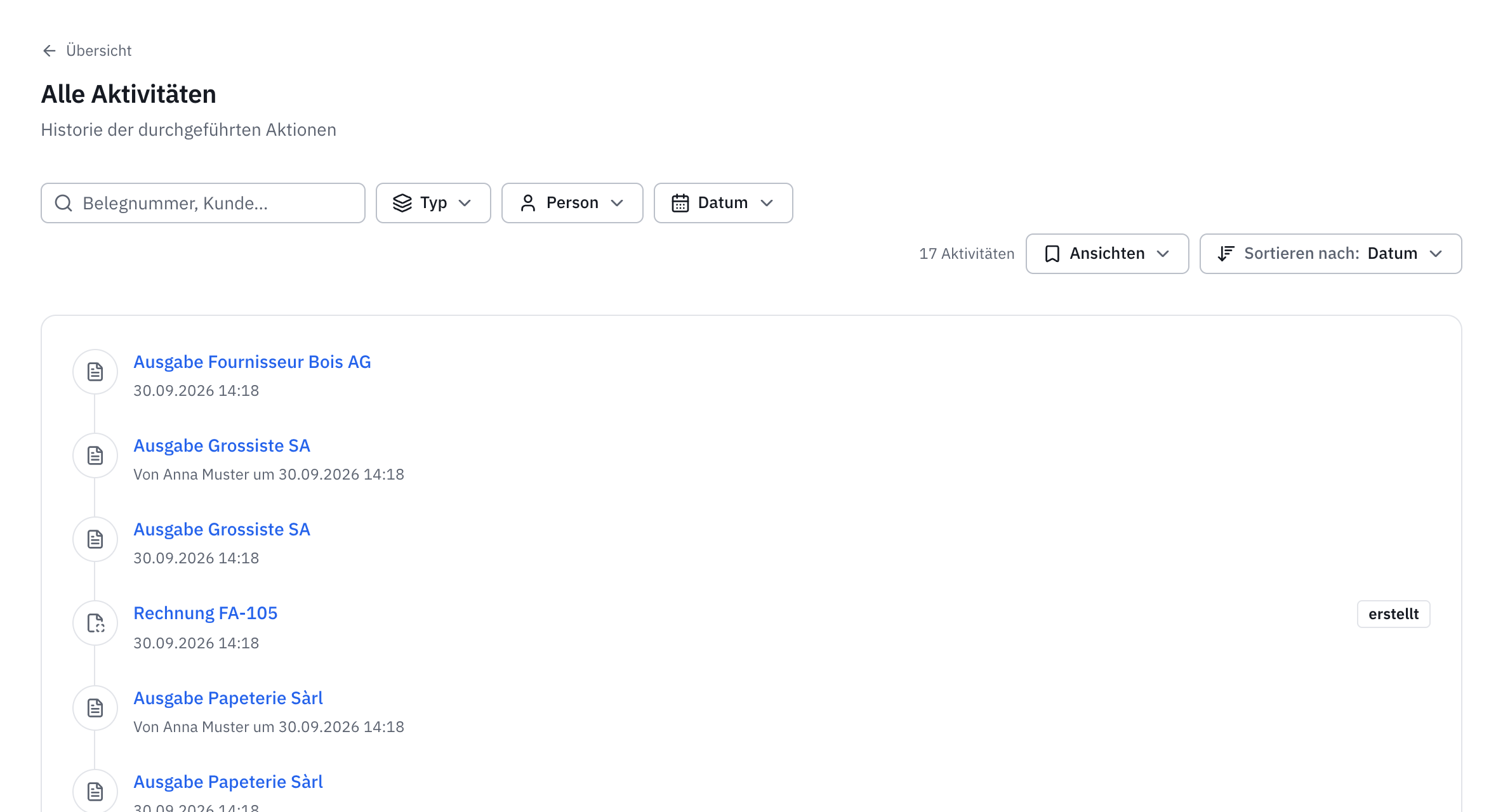Open the Typ filter dropdown
The width and height of the screenshot is (1503, 812).
pos(434,203)
